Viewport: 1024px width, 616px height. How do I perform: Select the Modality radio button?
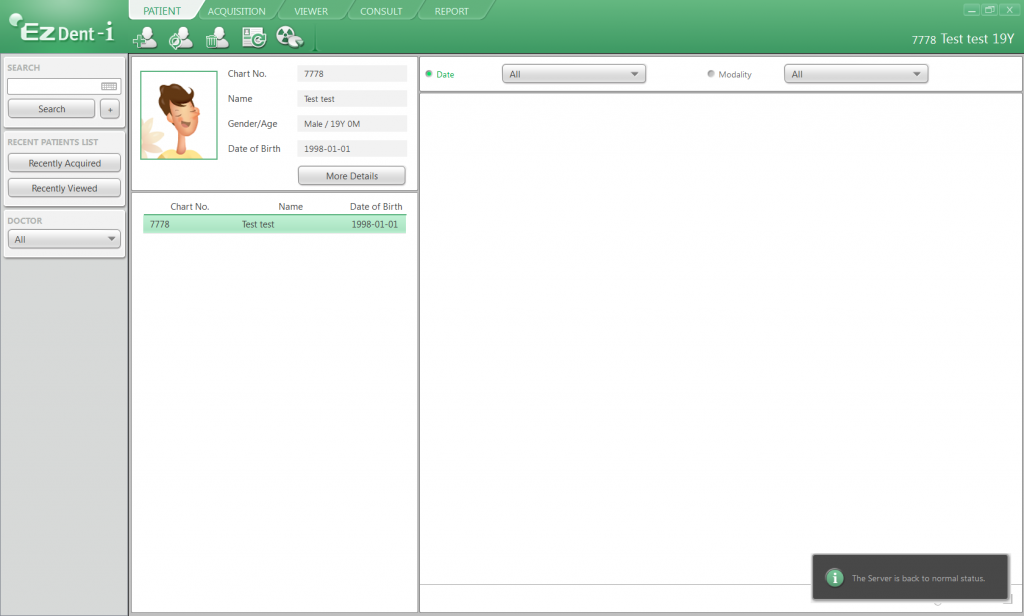tap(711, 74)
